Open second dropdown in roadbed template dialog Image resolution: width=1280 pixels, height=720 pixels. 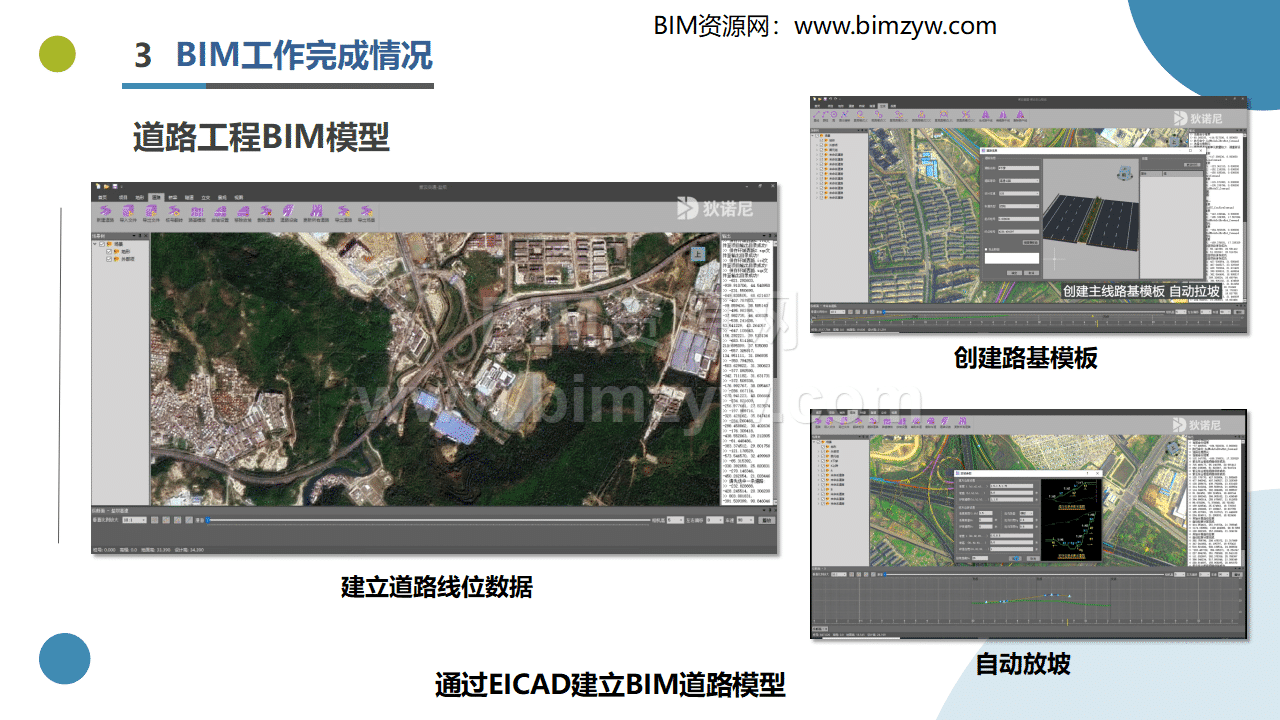(1018, 193)
